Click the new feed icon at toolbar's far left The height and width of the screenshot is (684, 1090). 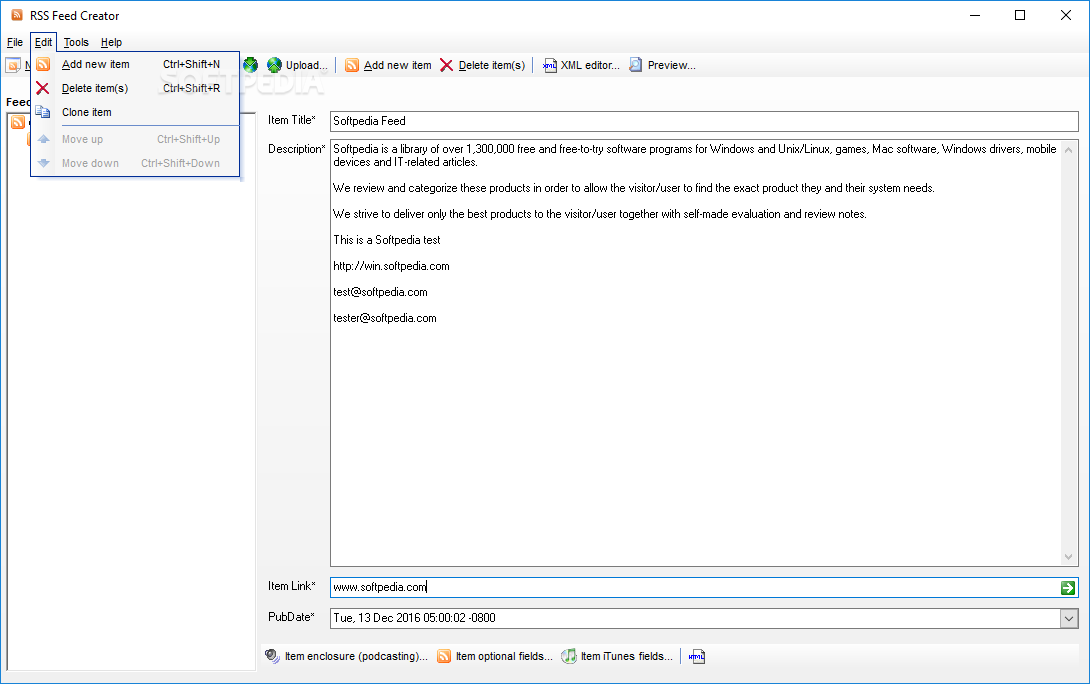pos(13,65)
